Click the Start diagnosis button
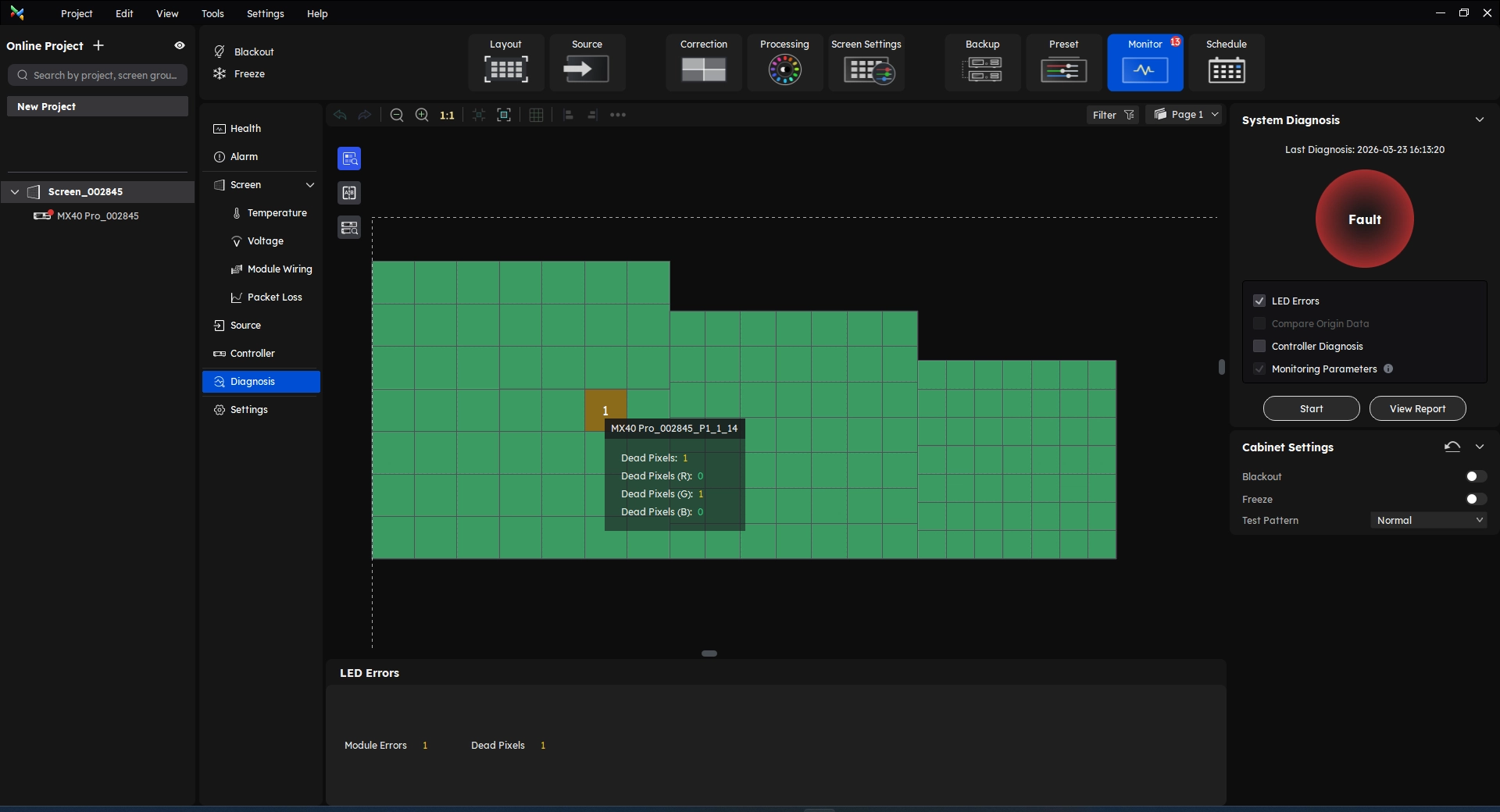Viewport: 1500px width, 812px height. tap(1311, 408)
